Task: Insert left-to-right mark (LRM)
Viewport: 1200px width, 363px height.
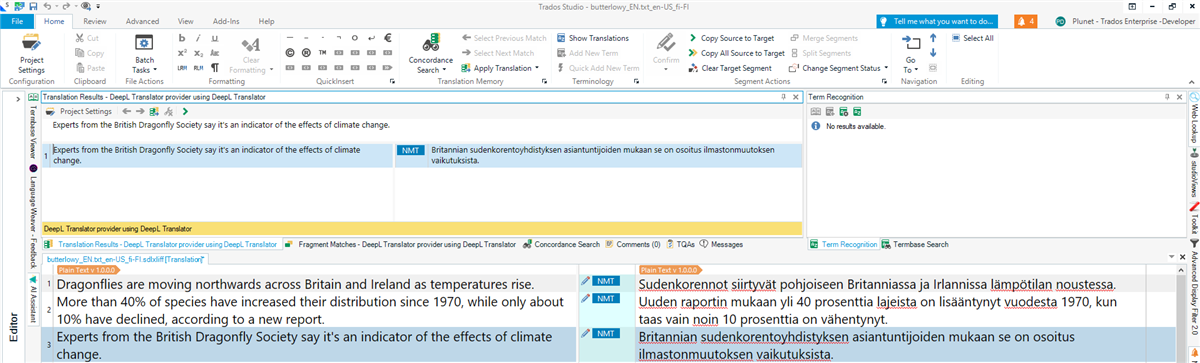Action: click(x=183, y=68)
